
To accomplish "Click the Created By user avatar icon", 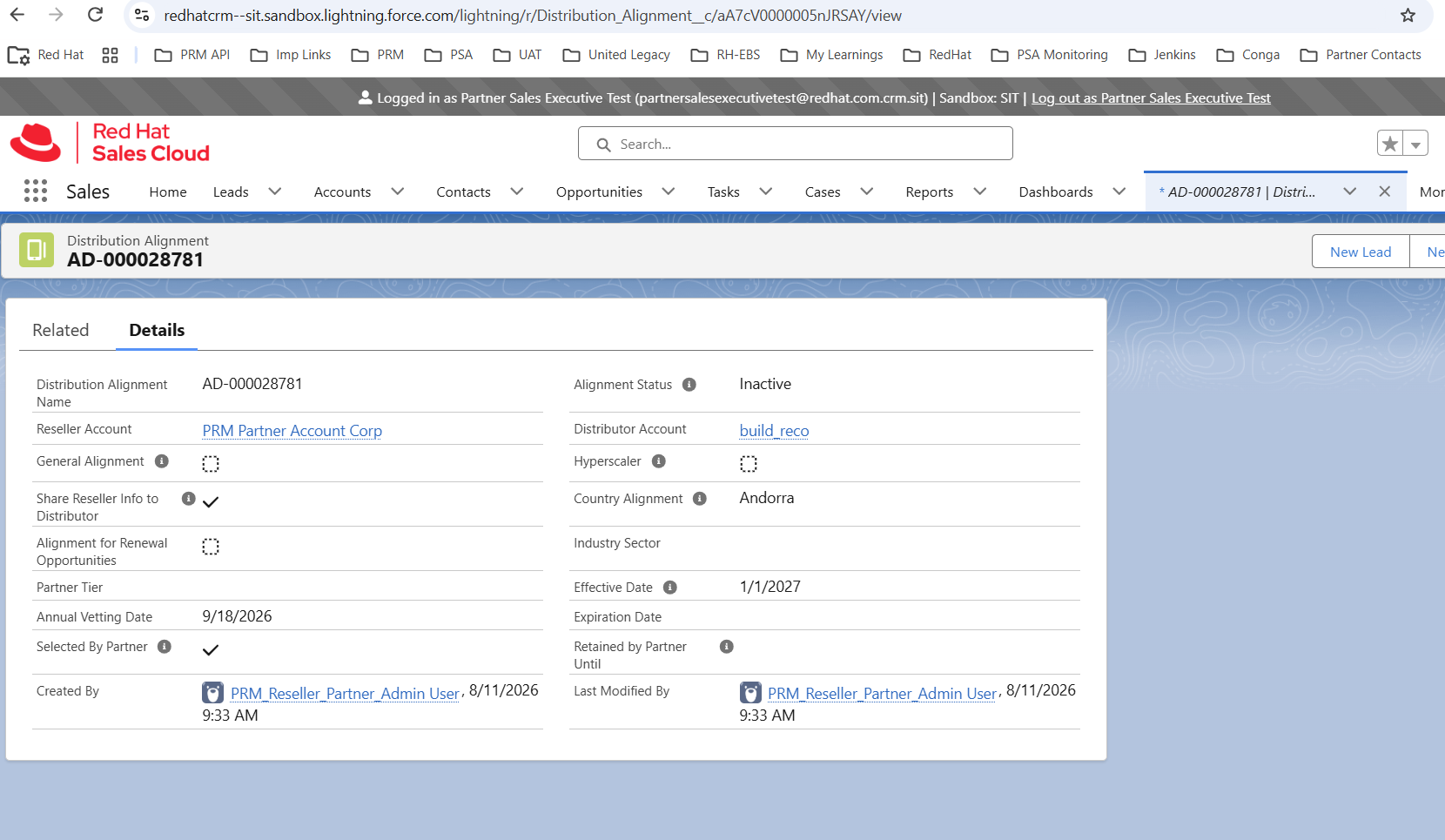I will click(213, 693).
